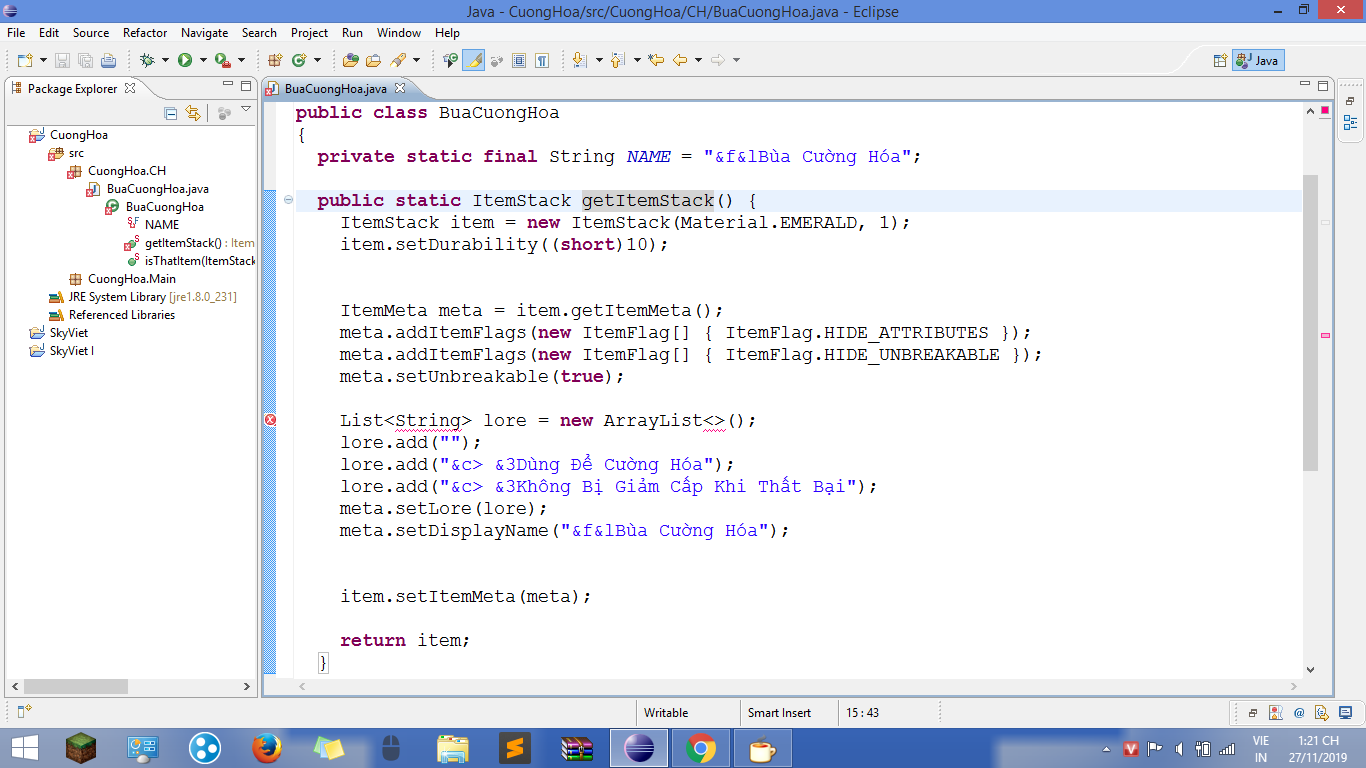
Task: Select CuongHoa.Main package in tree
Action: click(x=131, y=279)
